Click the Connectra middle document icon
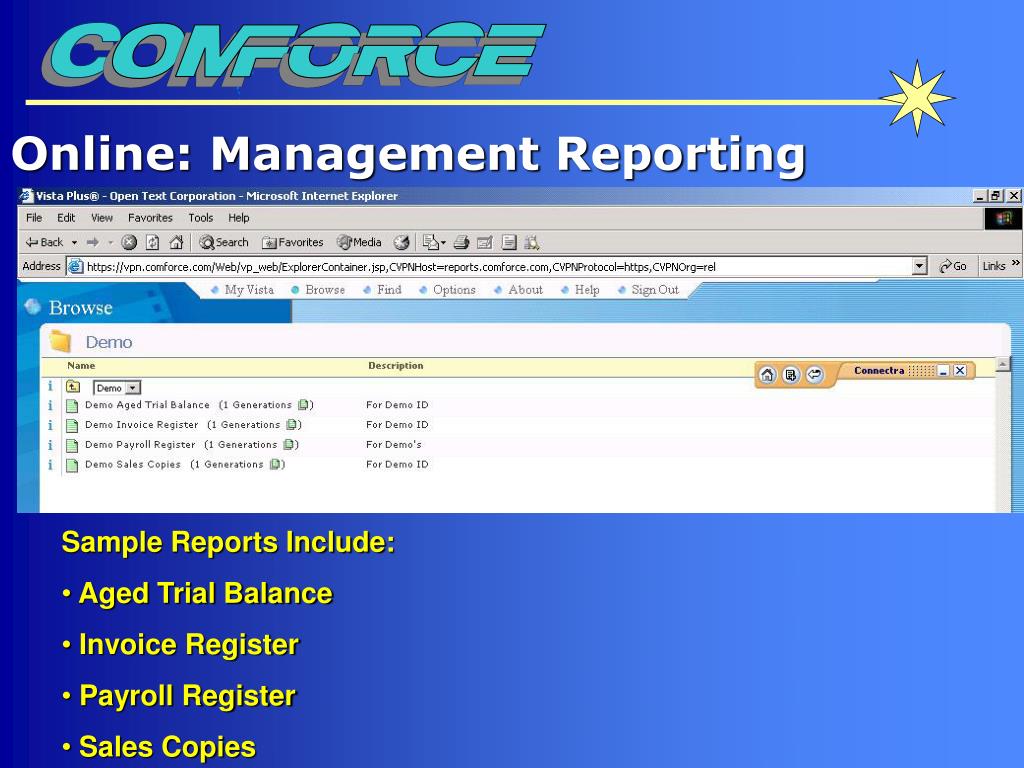 pos(791,375)
